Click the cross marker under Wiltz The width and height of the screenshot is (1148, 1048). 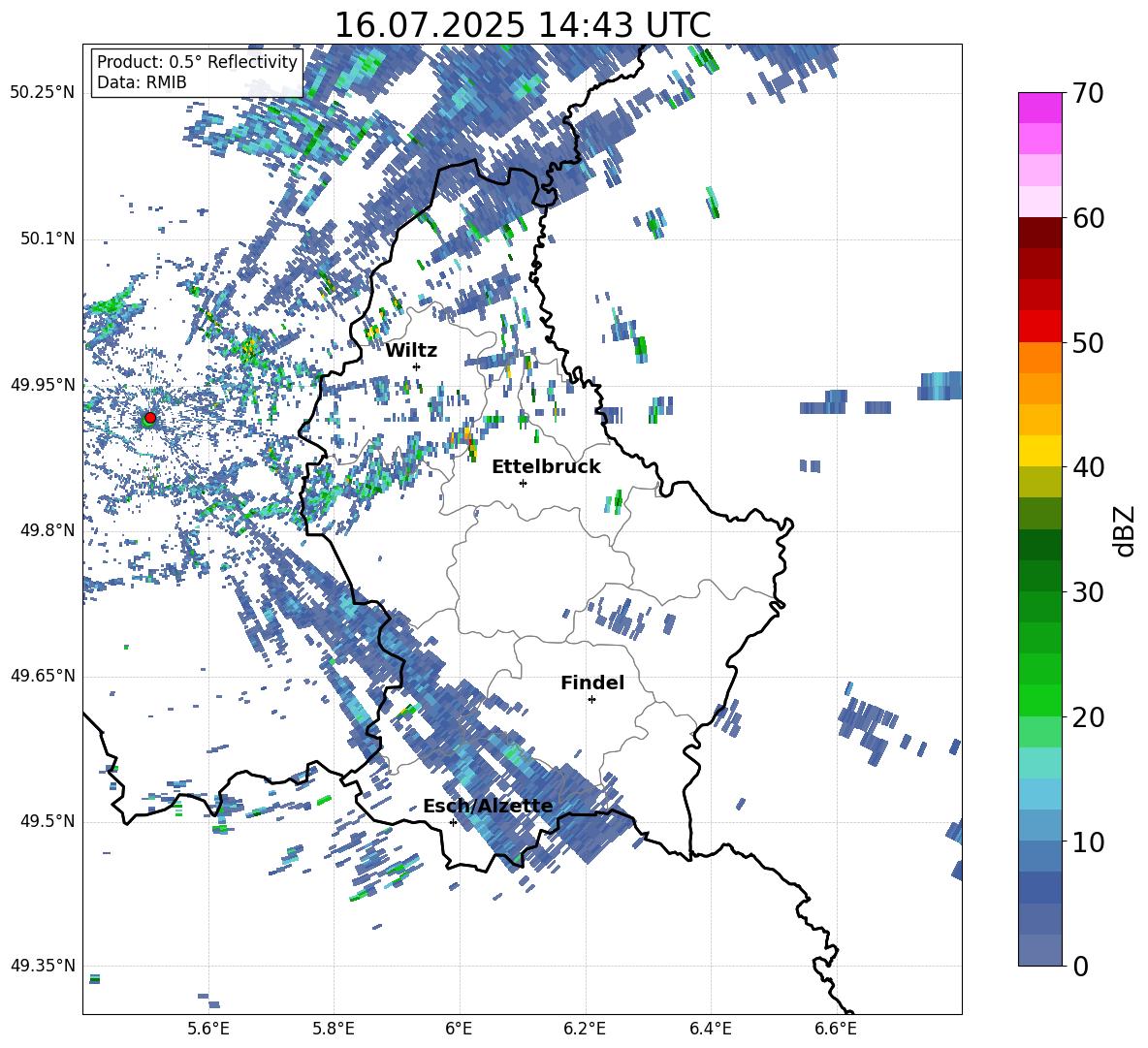coord(417,366)
